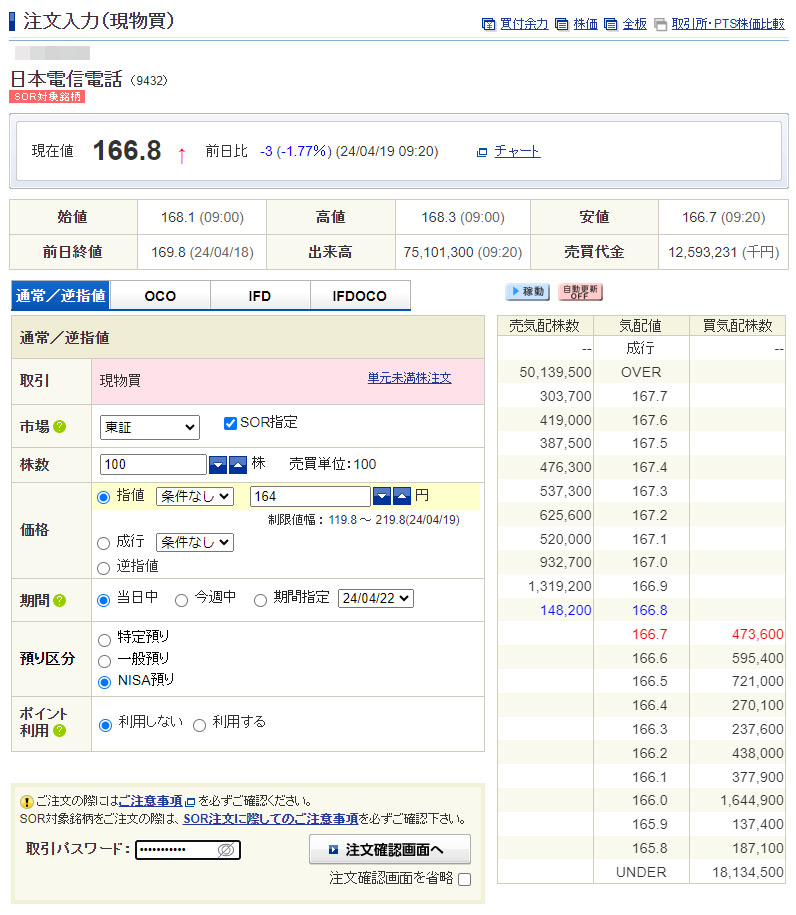Click the 注文確認画面へ button
The height and width of the screenshot is (915, 796).
[389, 850]
